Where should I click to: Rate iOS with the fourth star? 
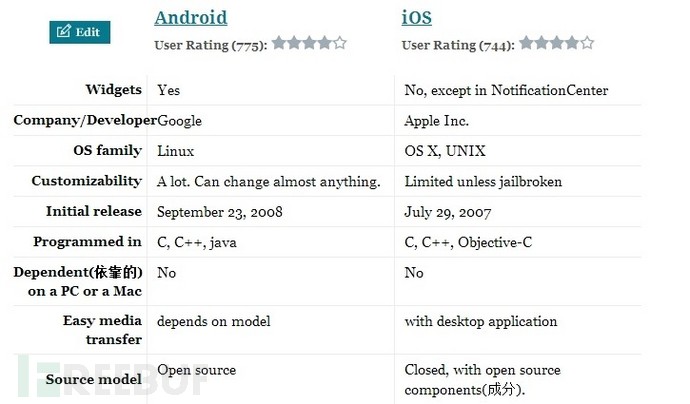[x=572, y=43]
